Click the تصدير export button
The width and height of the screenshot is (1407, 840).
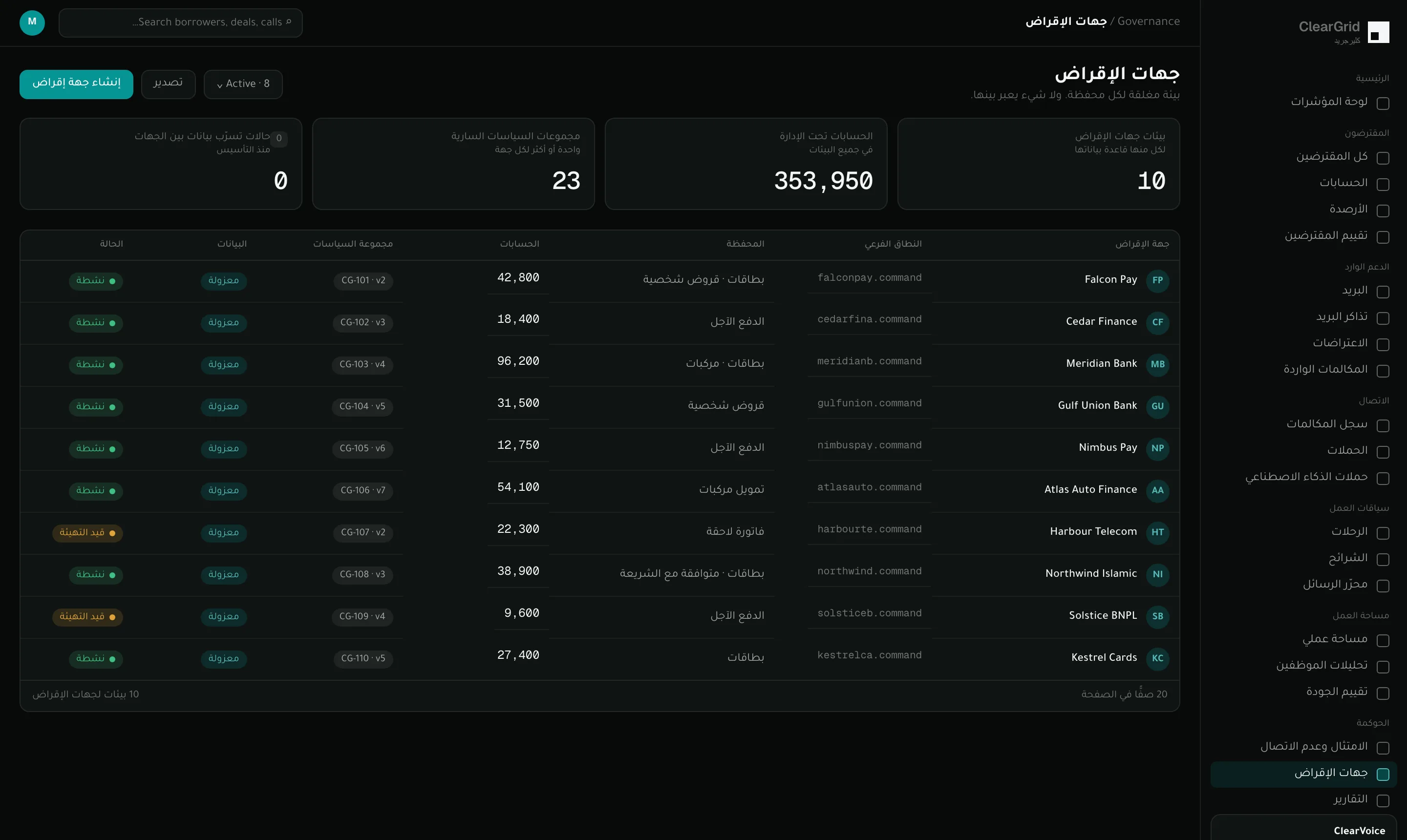tap(168, 84)
